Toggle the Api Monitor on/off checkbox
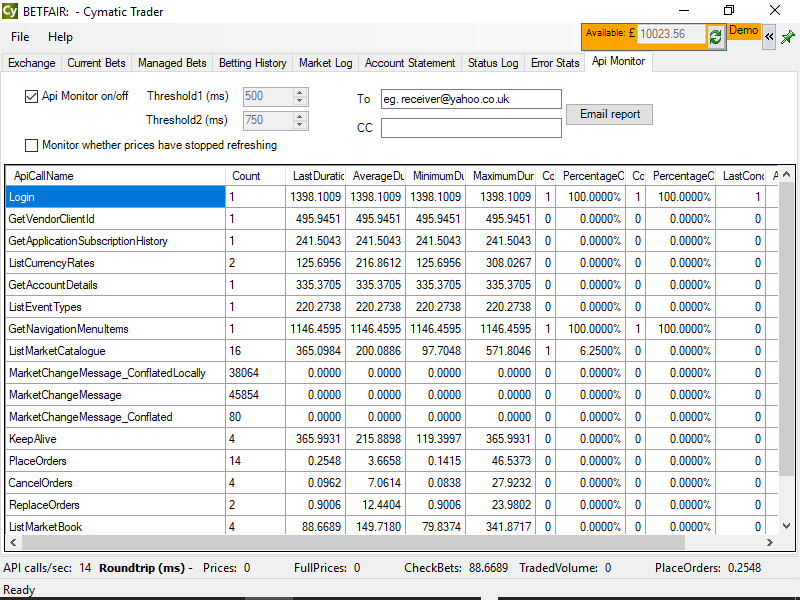 tap(31, 96)
